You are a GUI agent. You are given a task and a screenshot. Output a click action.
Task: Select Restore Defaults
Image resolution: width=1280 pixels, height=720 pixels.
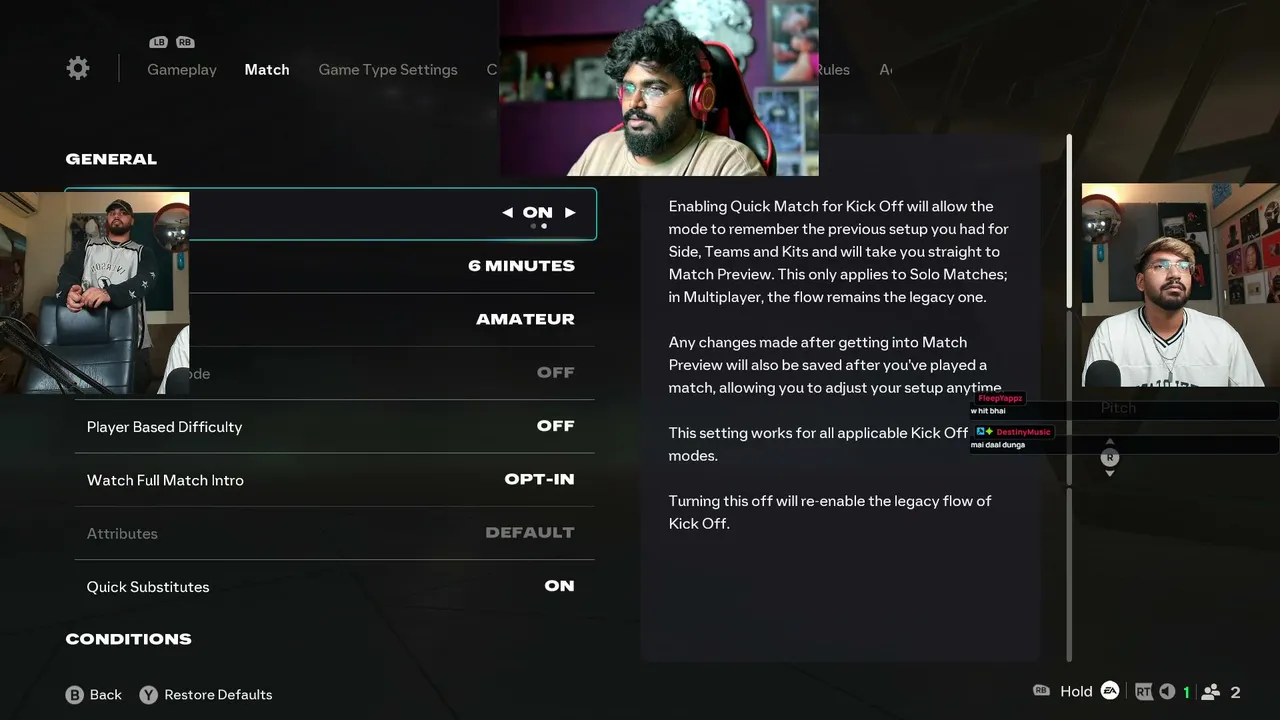[x=218, y=695]
